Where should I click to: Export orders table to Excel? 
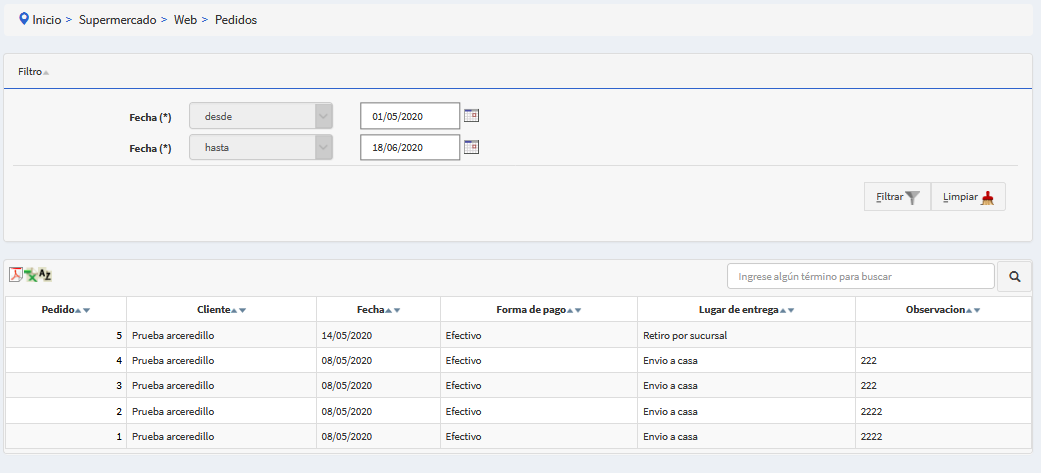[x=30, y=275]
